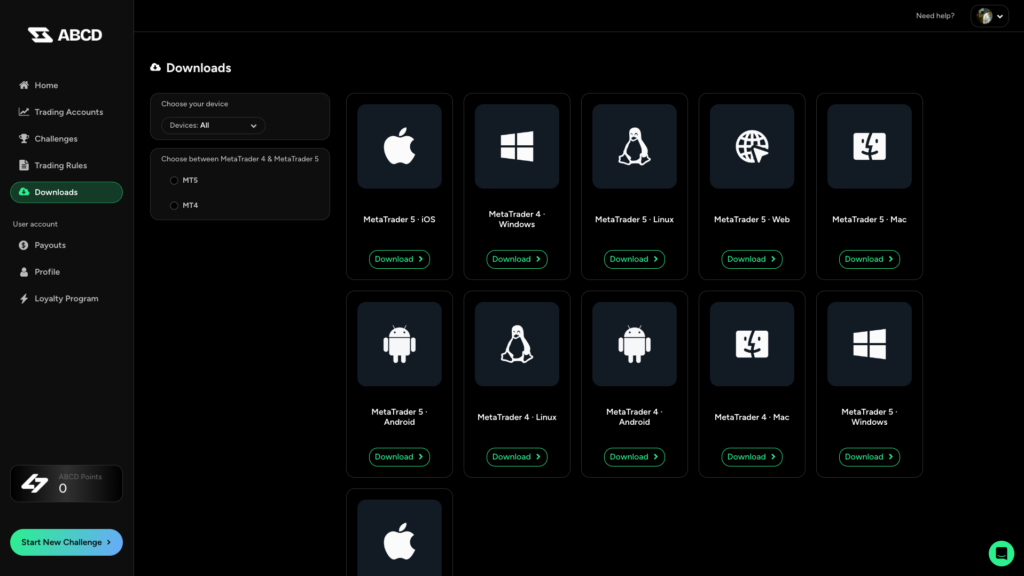This screenshot has height=576, width=1024.
Task: Click the Windows logo on MetaTrader 4 Windows card
Action: 517,147
